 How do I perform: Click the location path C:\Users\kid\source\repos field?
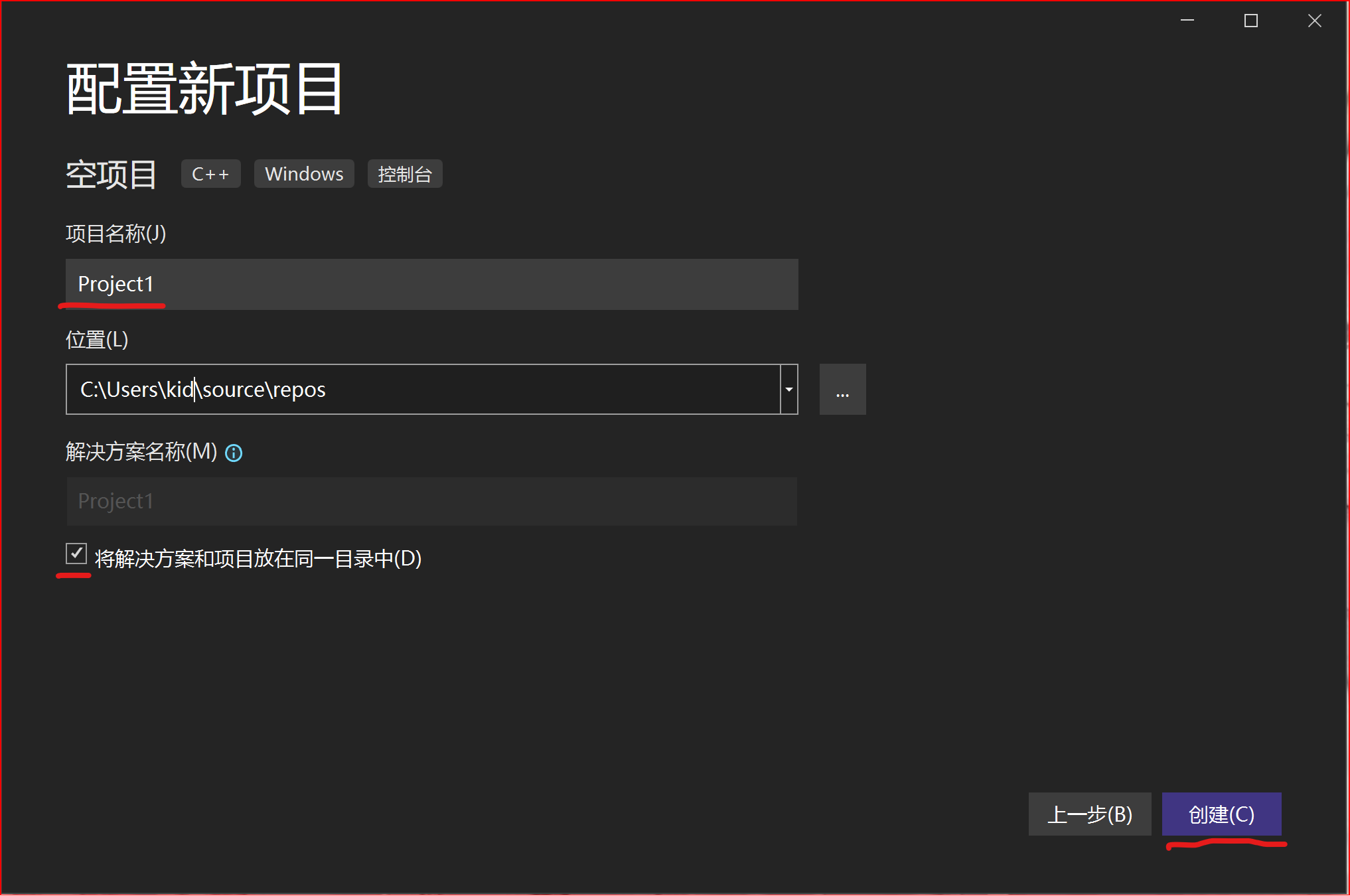pyautogui.click(x=423, y=390)
